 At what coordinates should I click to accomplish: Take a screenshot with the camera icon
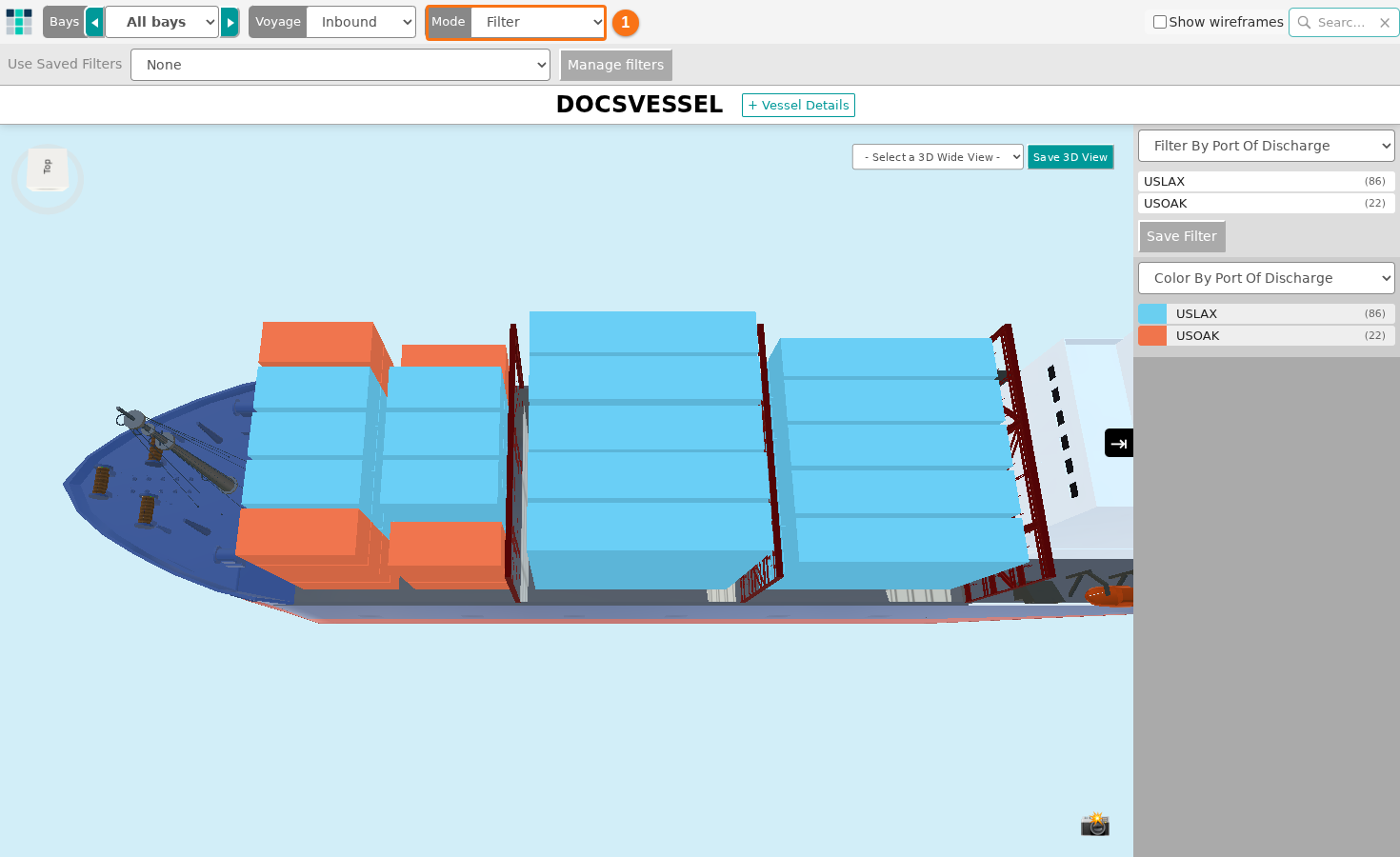[x=1095, y=824]
